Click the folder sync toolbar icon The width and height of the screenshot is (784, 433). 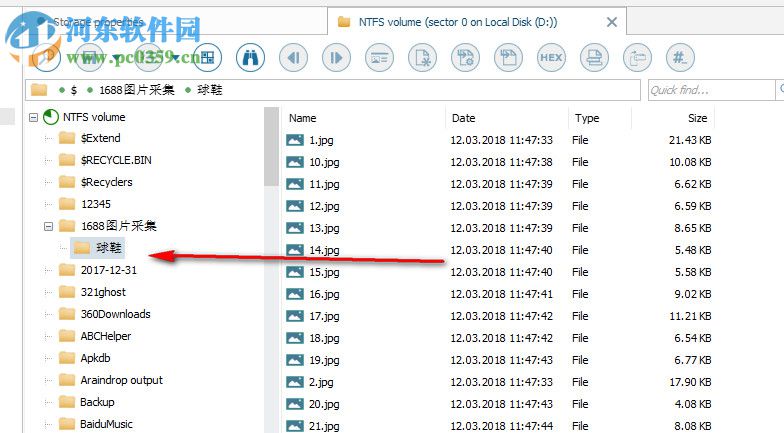click(638, 58)
